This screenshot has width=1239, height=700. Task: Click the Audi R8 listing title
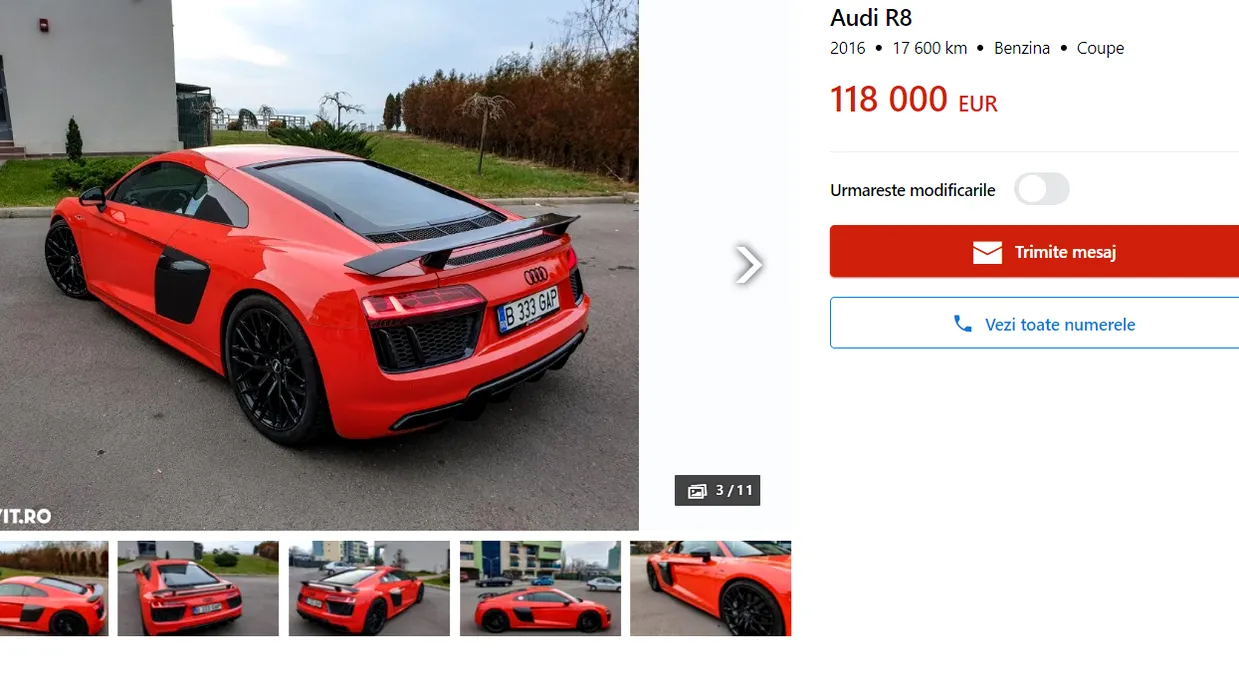pyautogui.click(x=871, y=17)
